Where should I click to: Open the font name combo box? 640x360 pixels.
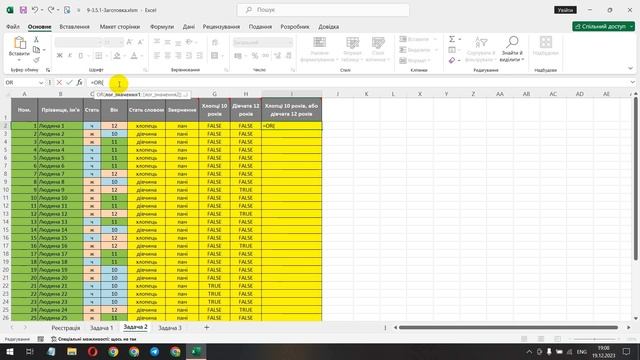click(78, 42)
